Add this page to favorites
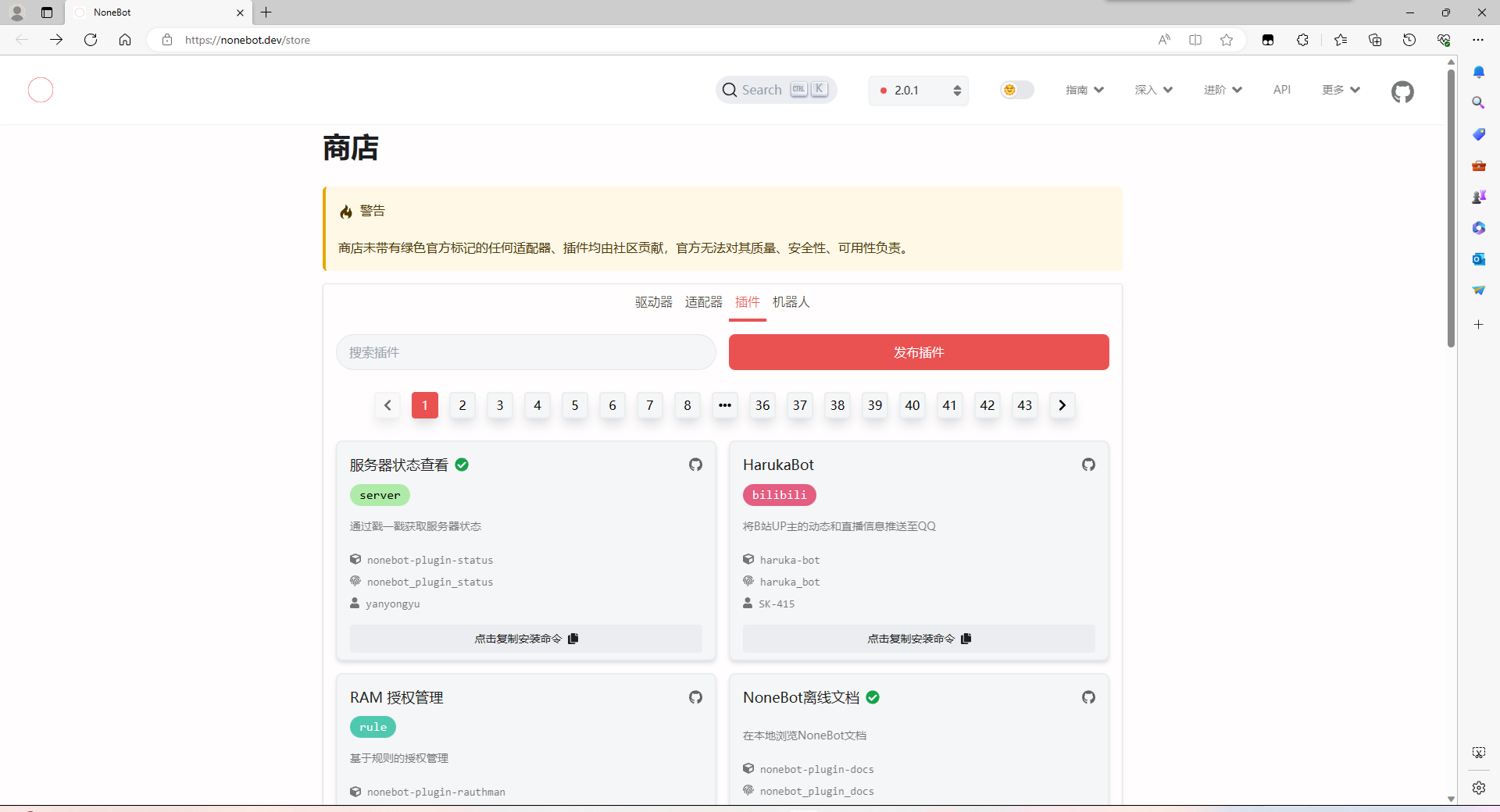The image size is (1500, 812). [1227, 40]
